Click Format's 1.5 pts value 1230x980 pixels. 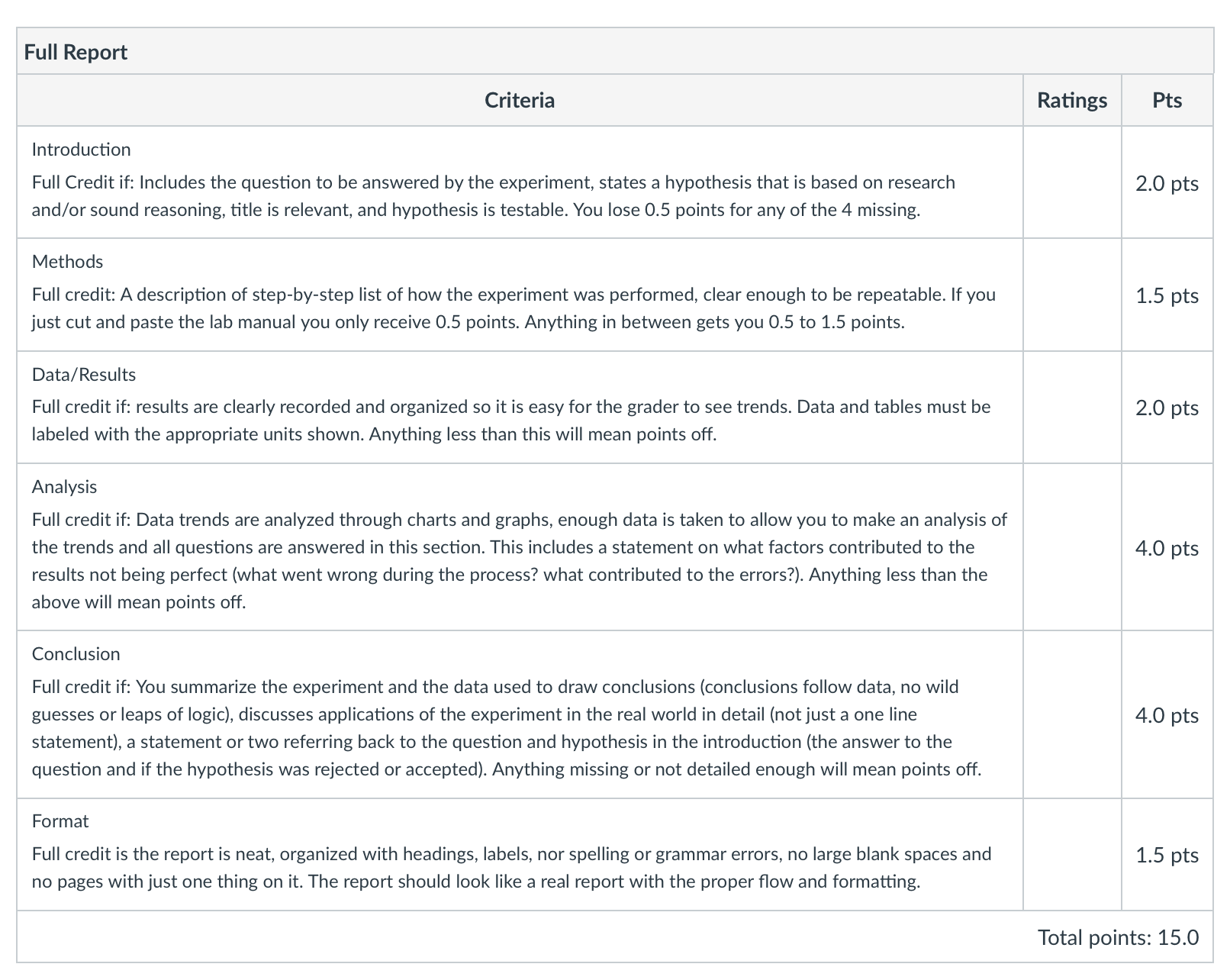point(1167,855)
